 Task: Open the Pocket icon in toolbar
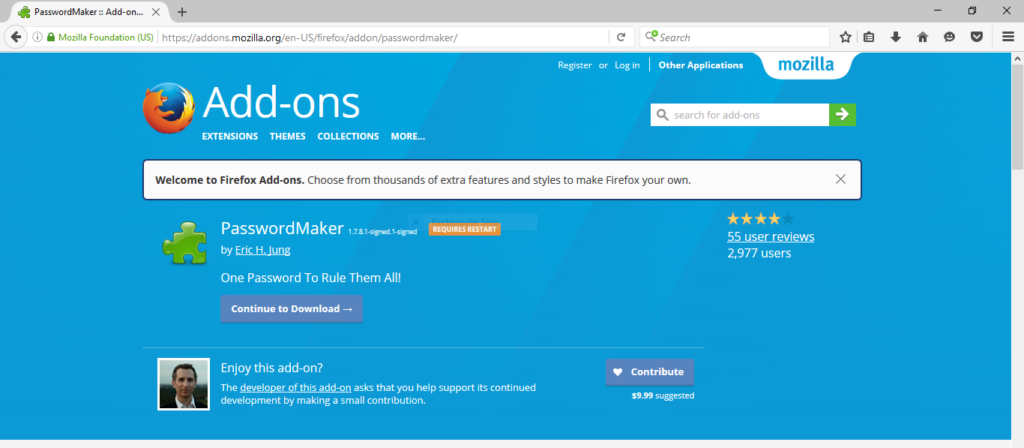pyautogui.click(x=975, y=37)
